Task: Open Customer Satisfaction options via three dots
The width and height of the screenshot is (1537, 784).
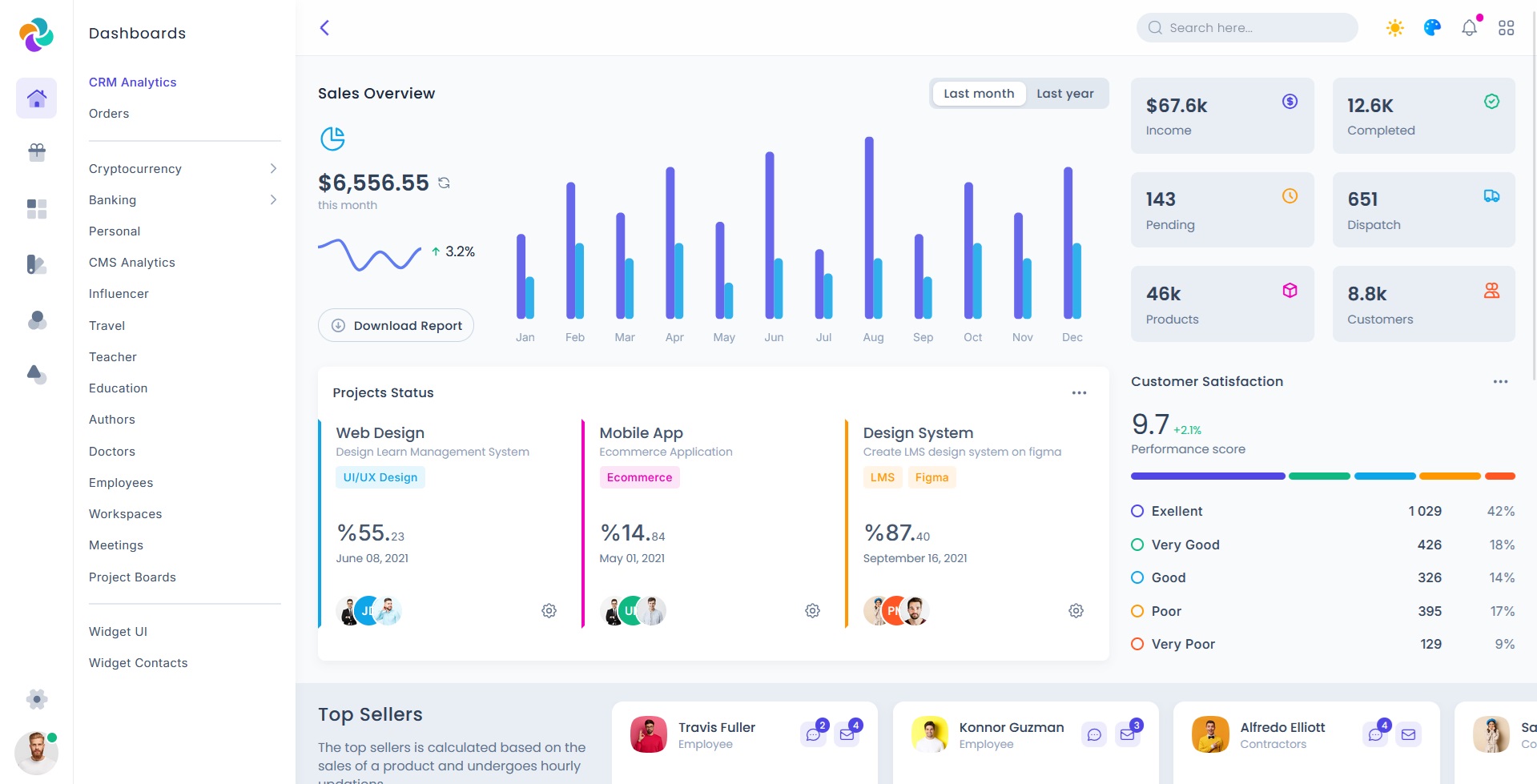Action: click(x=1499, y=381)
